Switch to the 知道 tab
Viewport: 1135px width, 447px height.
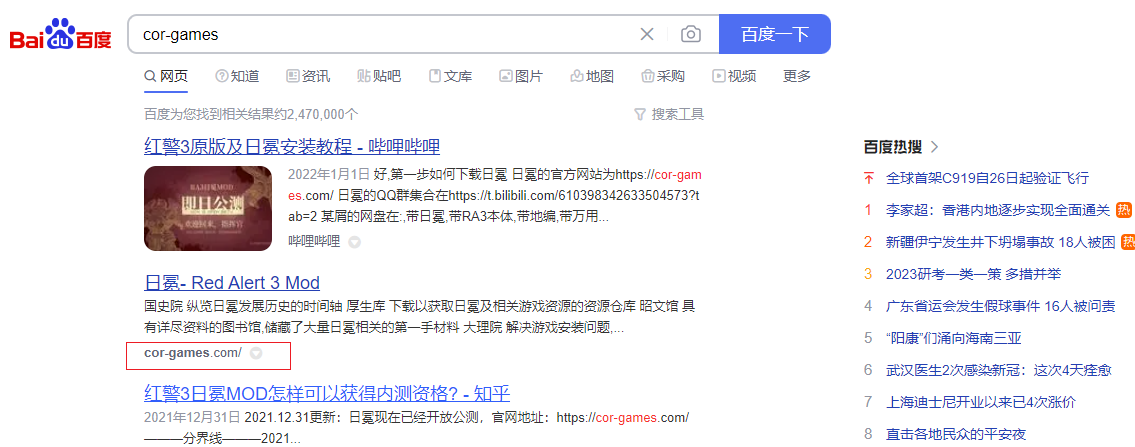[237, 77]
